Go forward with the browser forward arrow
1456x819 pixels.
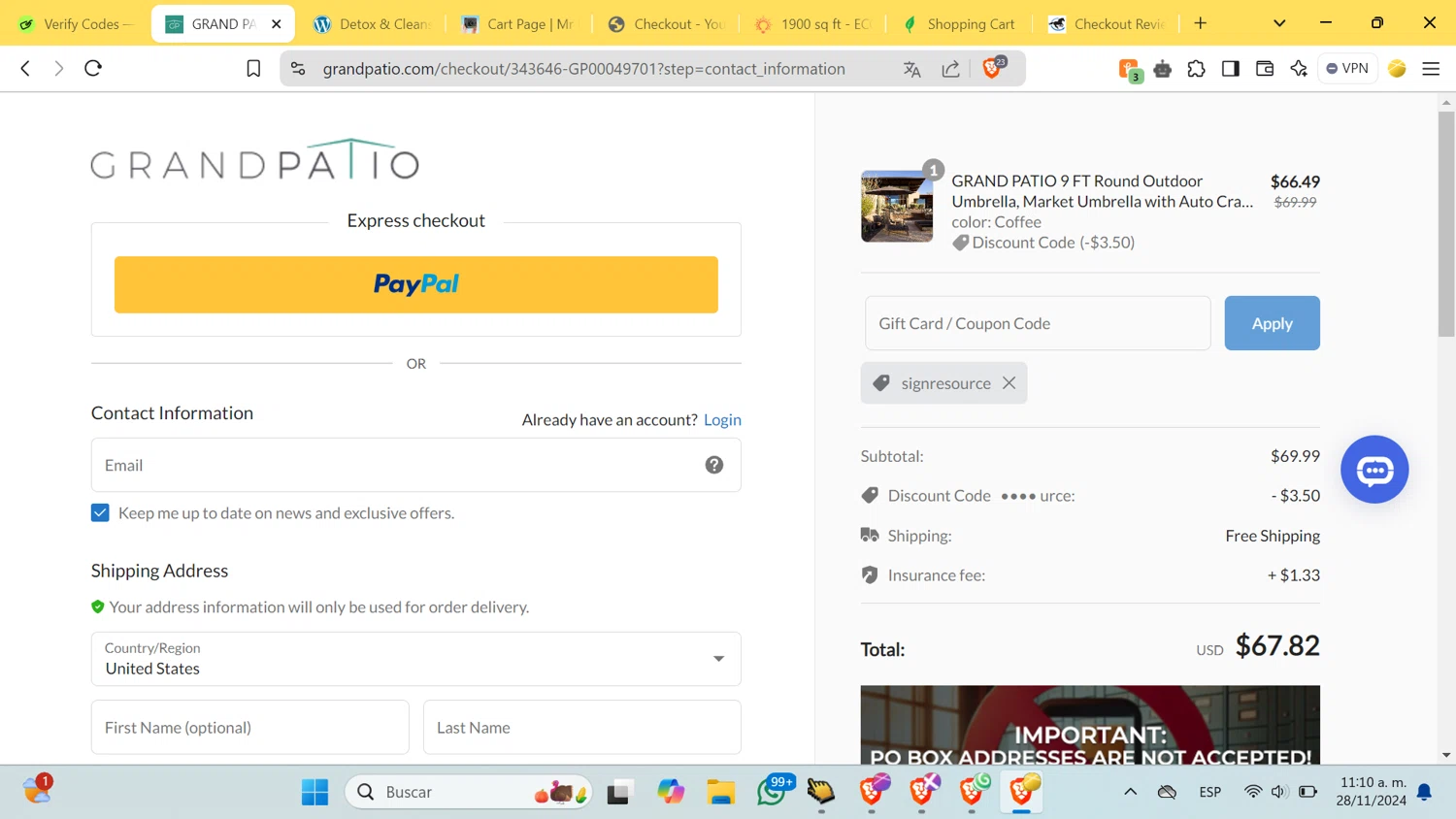tap(59, 69)
